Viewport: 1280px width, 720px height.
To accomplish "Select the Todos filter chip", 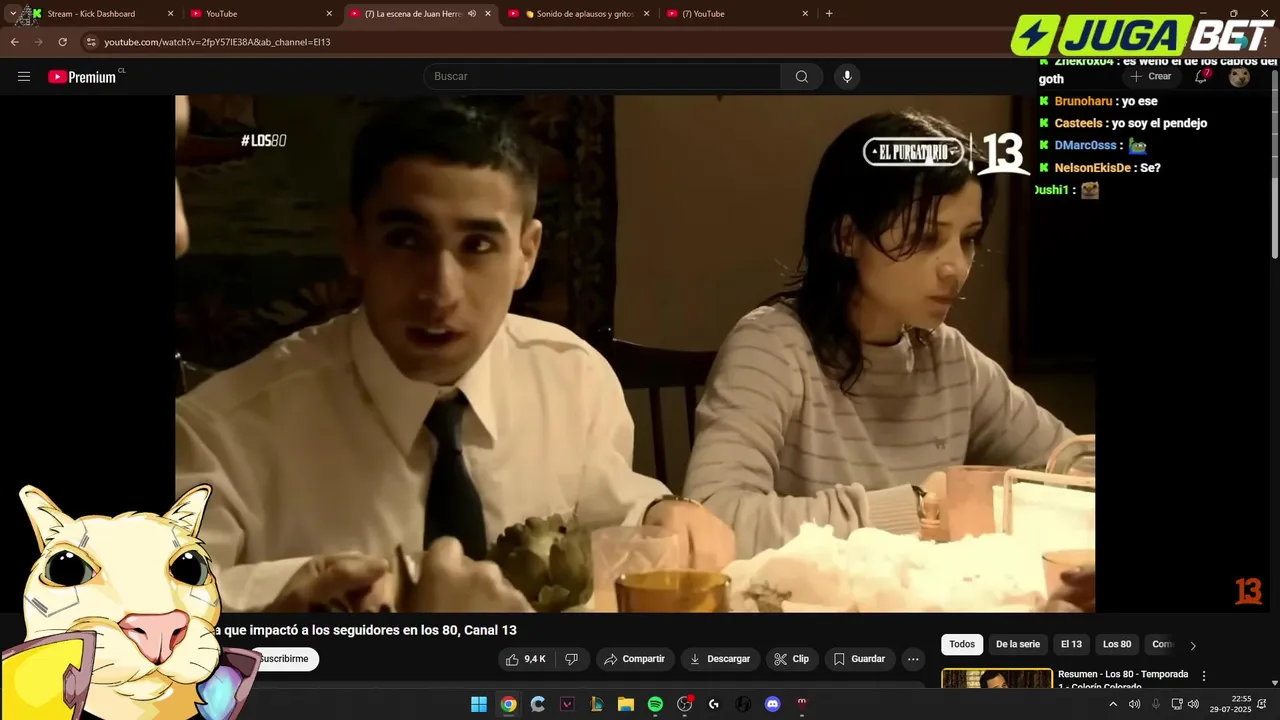I will pyautogui.click(x=962, y=645).
